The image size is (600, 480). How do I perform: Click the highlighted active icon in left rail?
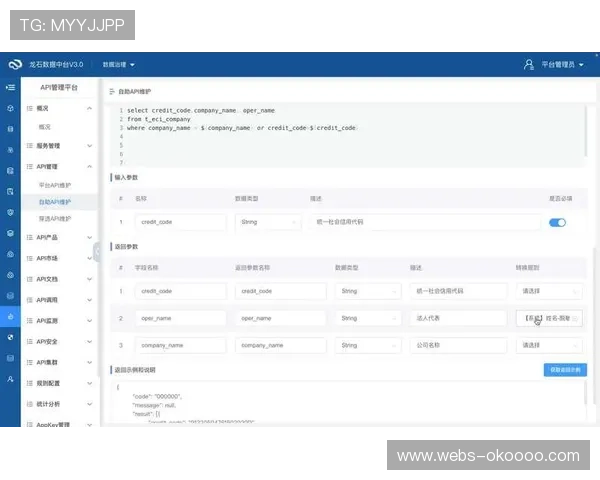click(x=10, y=317)
